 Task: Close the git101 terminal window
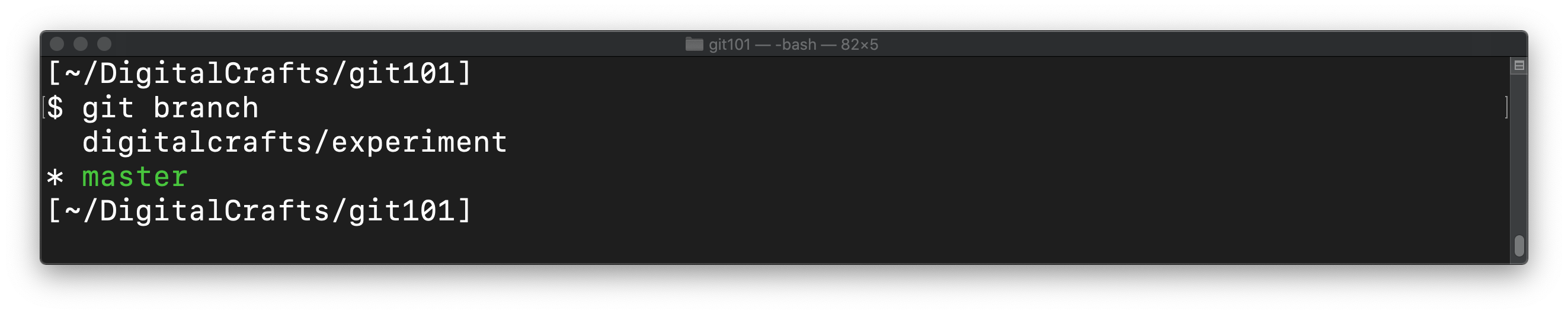pyautogui.click(x=57, y=44)
